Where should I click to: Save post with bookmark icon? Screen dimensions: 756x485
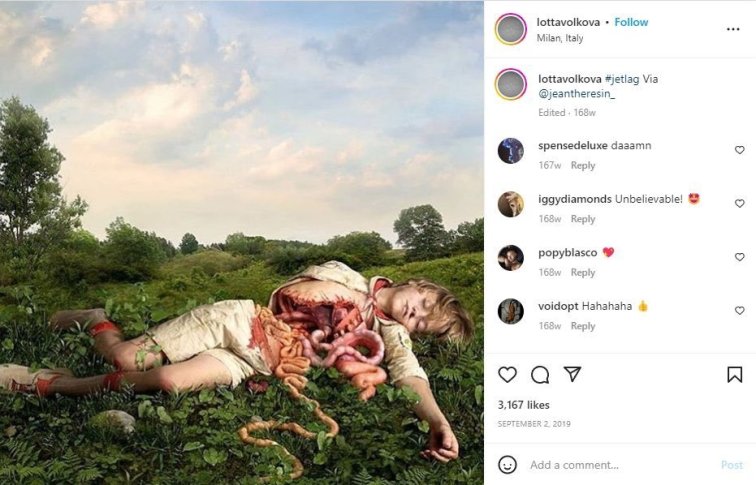click(735, 374)
